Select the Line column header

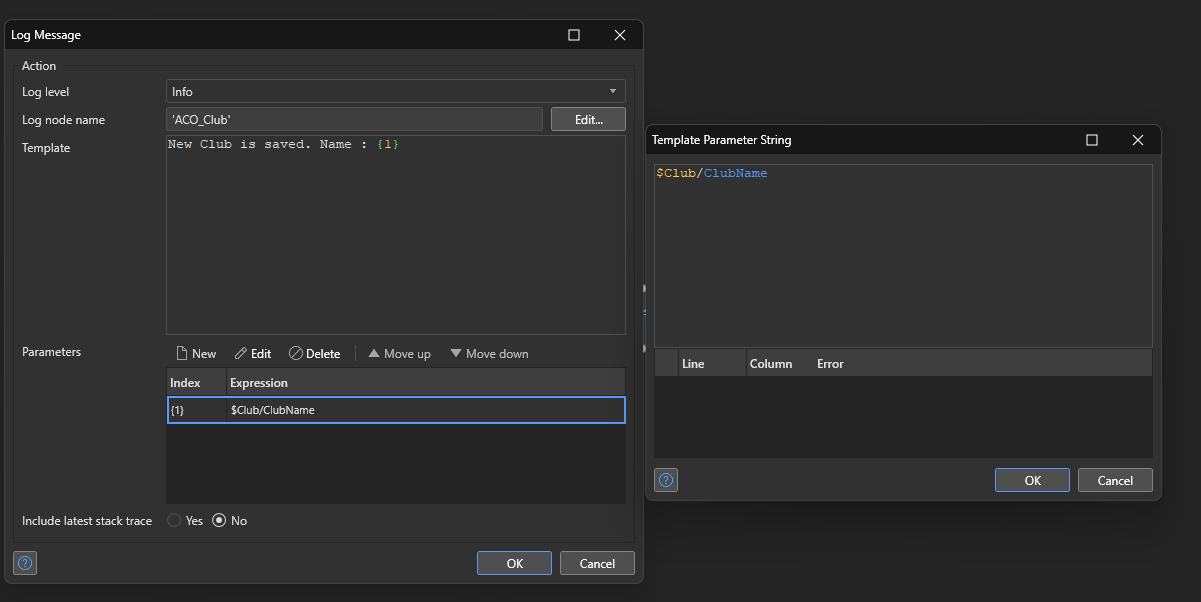(x=712, y=363)
